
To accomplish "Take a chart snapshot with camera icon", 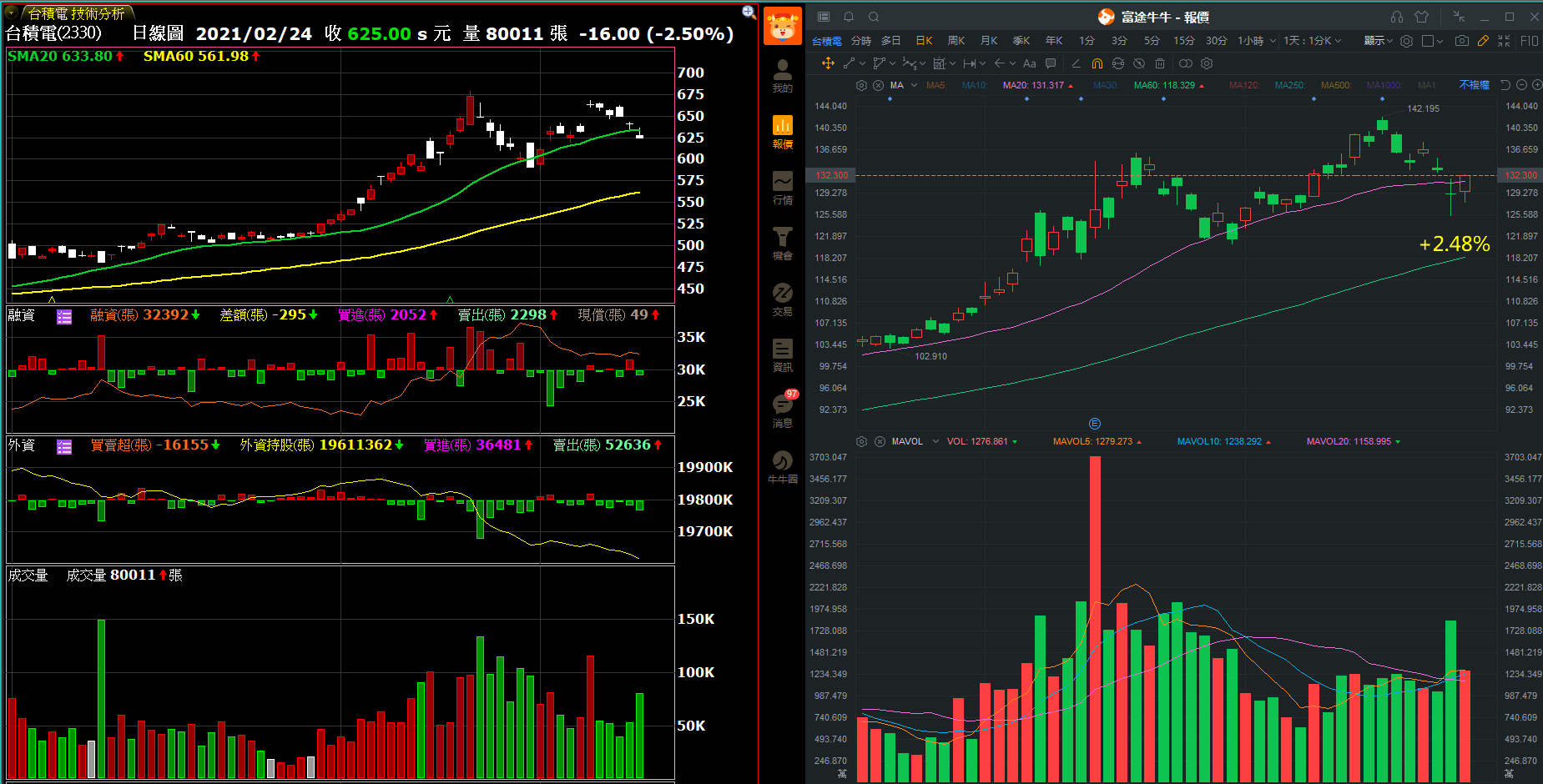I will (1461, 40).
